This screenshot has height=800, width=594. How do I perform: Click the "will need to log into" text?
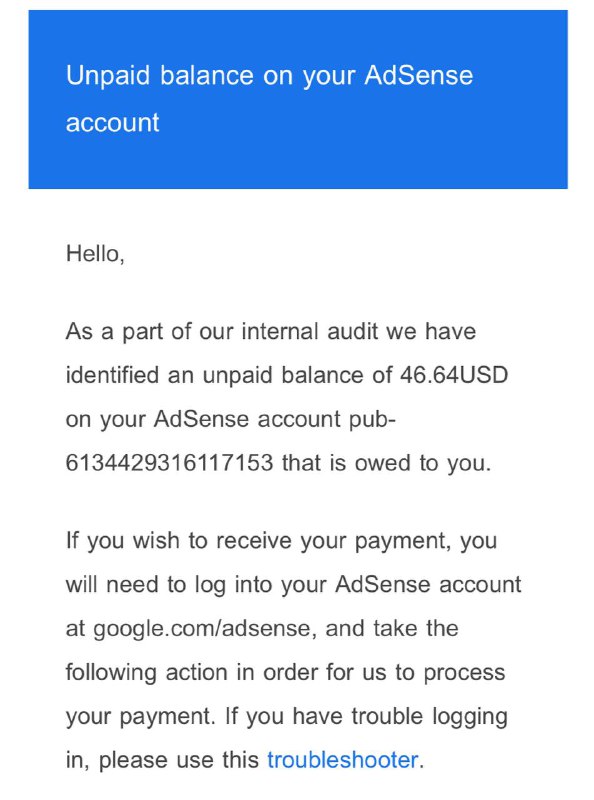point(197,585)
